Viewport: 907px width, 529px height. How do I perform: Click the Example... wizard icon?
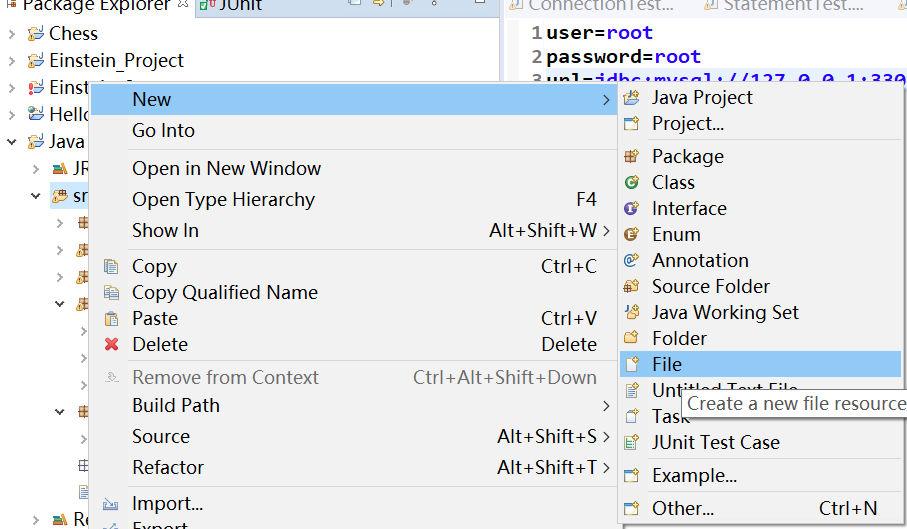(x=632, y=475)
